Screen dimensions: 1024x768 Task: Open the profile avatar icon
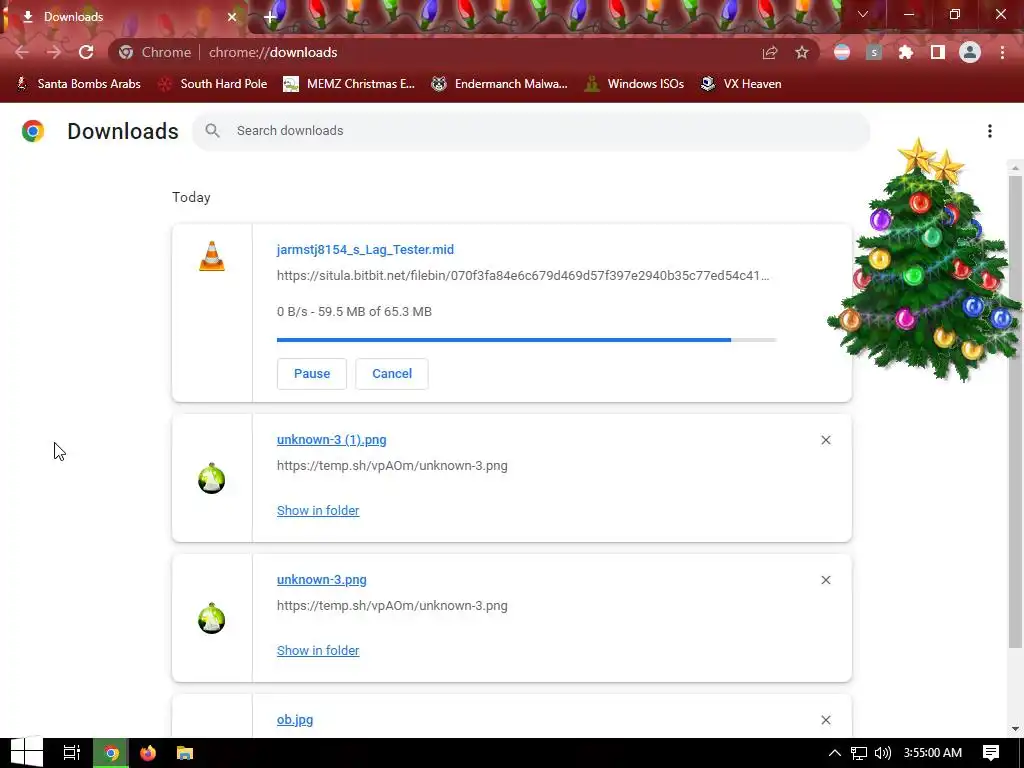[x=970, y=52]
